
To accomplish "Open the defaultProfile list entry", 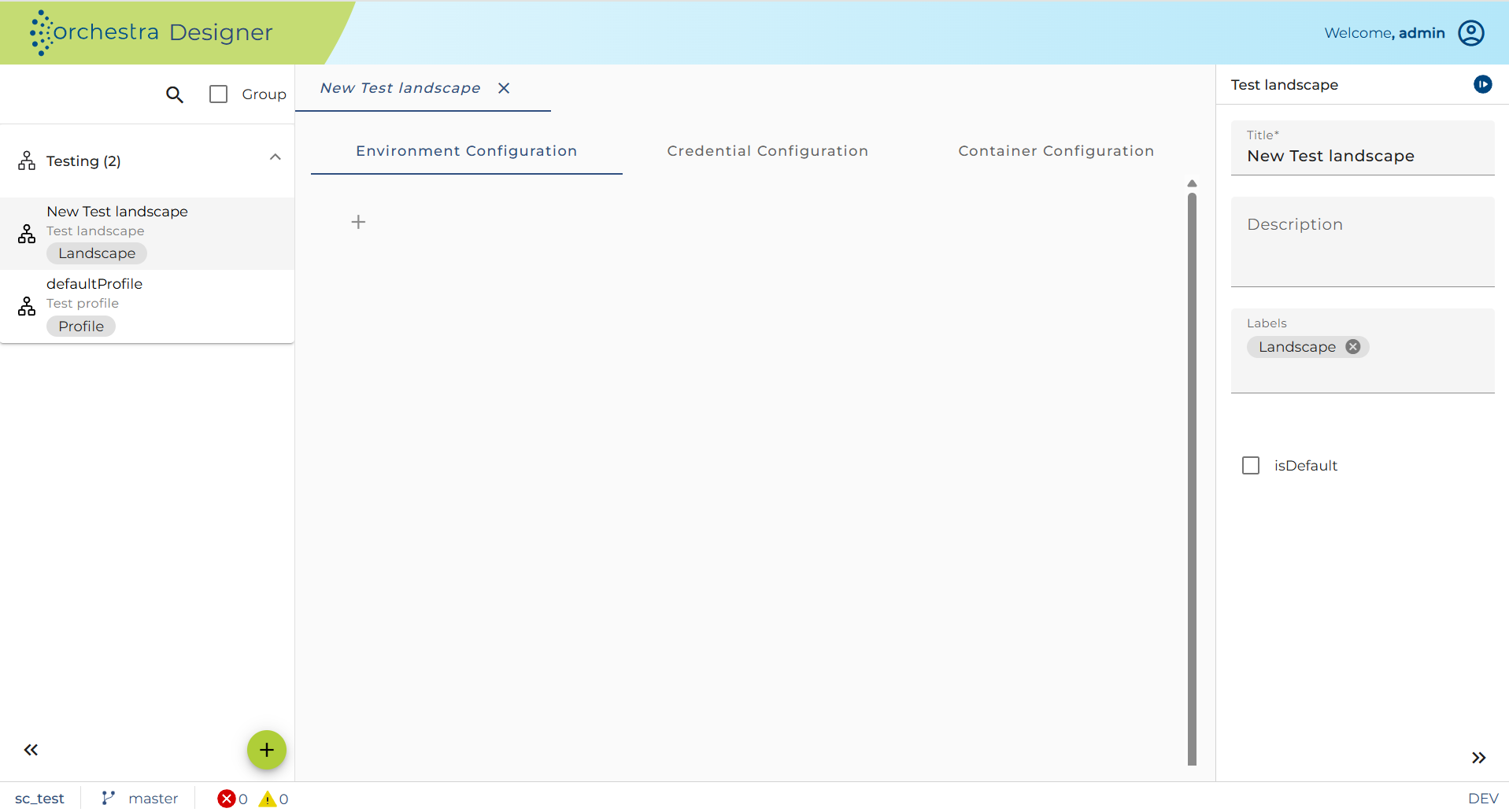I will [x=147, y=306].
